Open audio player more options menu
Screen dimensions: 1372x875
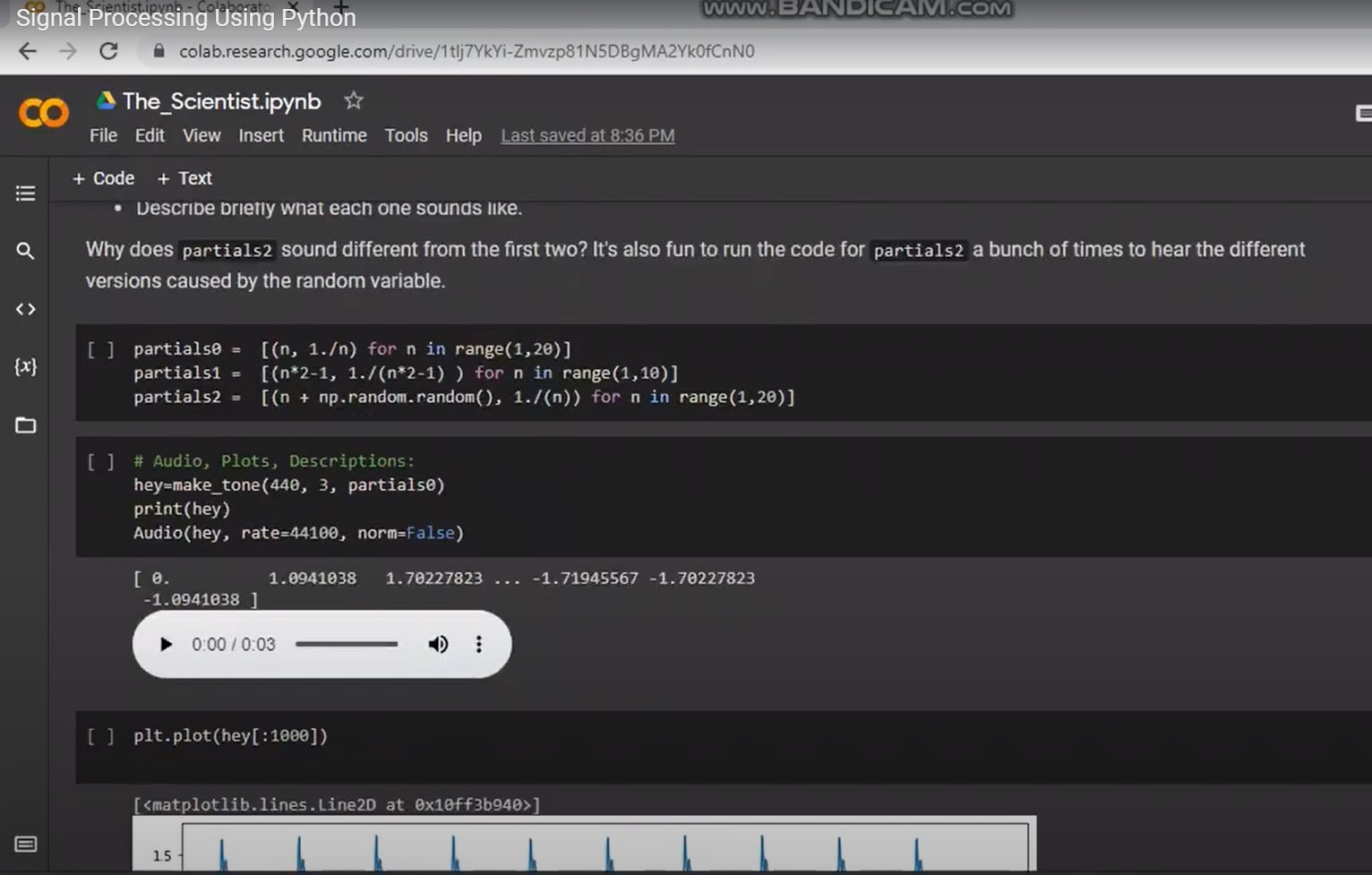[x=479, y=644]
